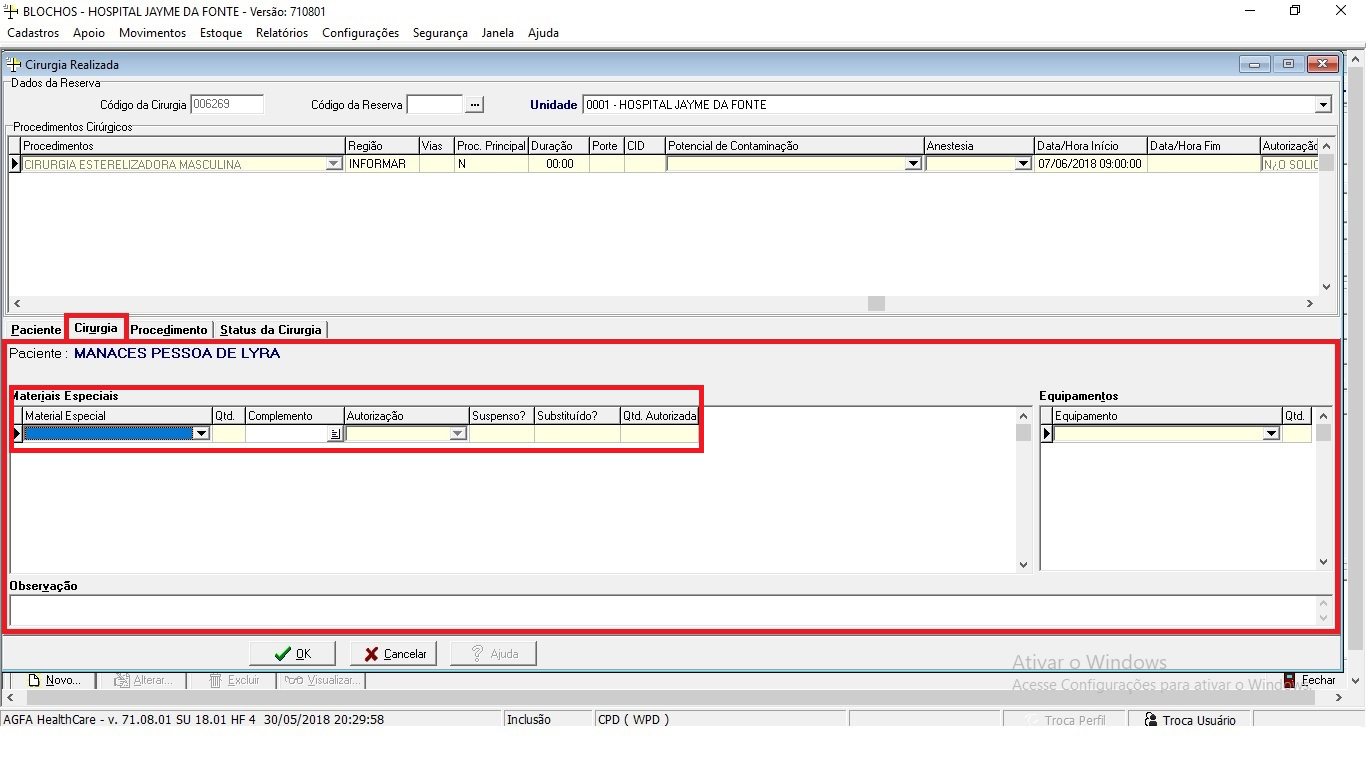Expand the Unidade dropdown

pyautogui.click(x=1323, y=105)
